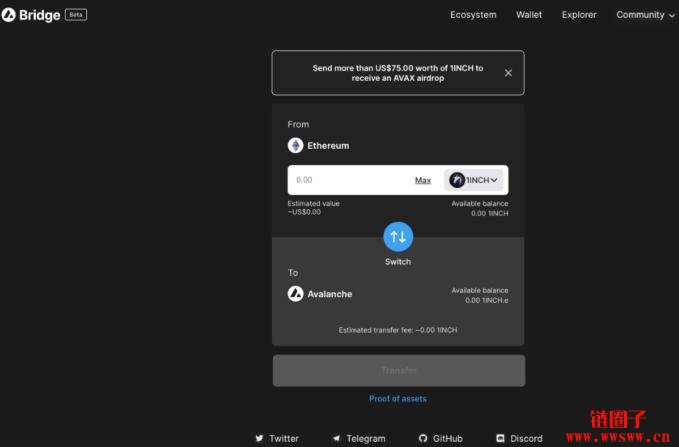The width and height of the screenshot is (679, 447).
Task: Open the Twitter footer link
Action: tap(277, 438)
